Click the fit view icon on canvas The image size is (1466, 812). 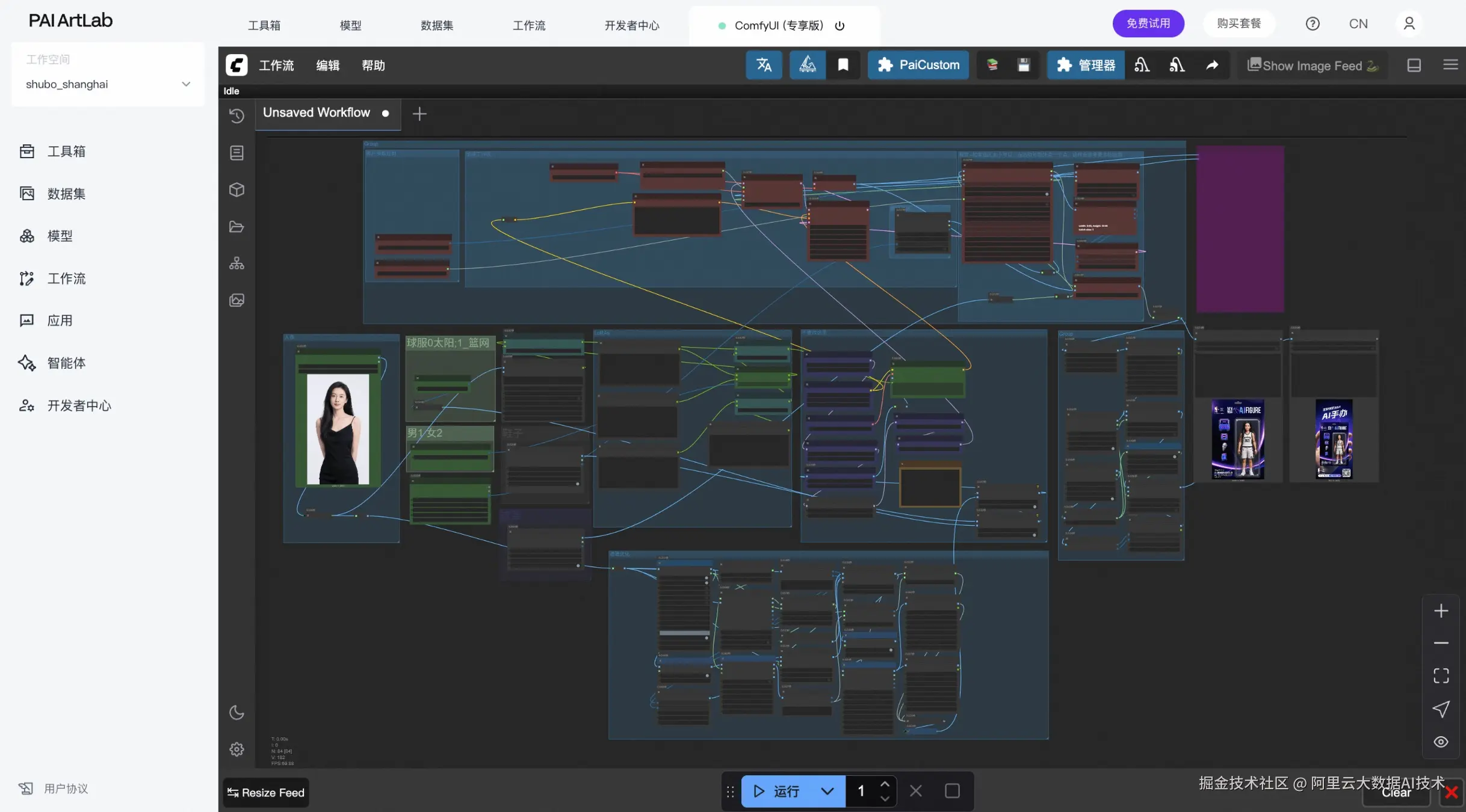pos(1441,676)
